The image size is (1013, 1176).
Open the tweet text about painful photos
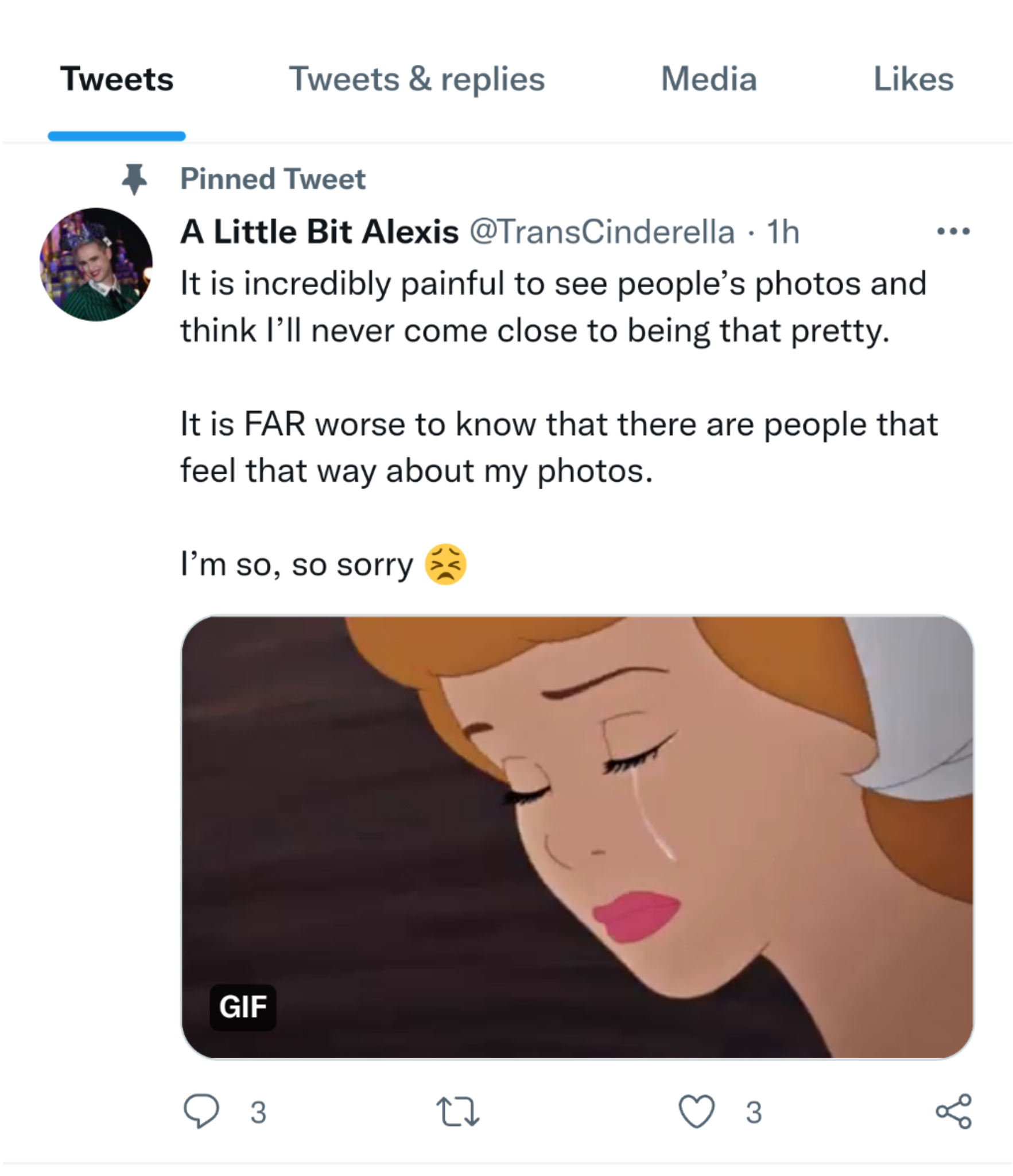pyautogui.click(x=560, y=424)
